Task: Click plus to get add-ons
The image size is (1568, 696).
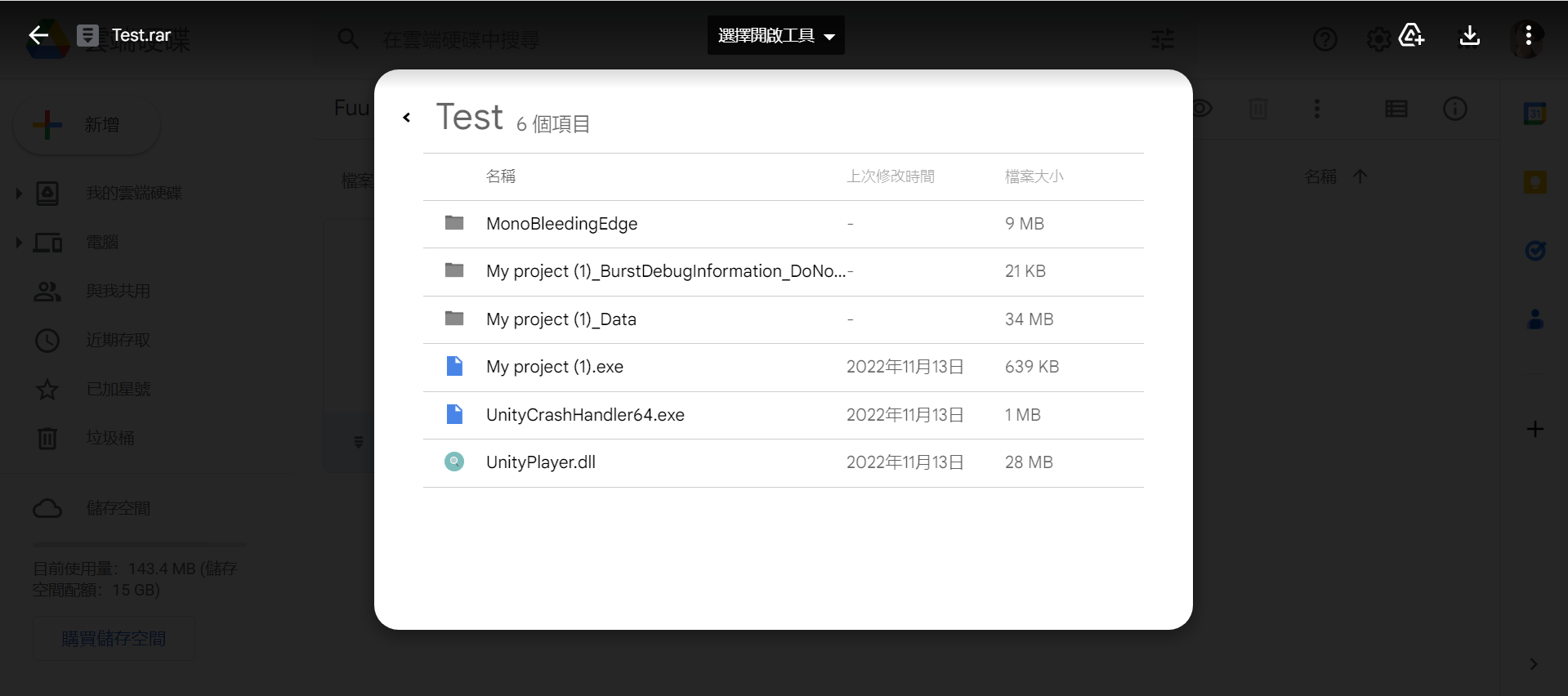Action: pos(1535,429)
